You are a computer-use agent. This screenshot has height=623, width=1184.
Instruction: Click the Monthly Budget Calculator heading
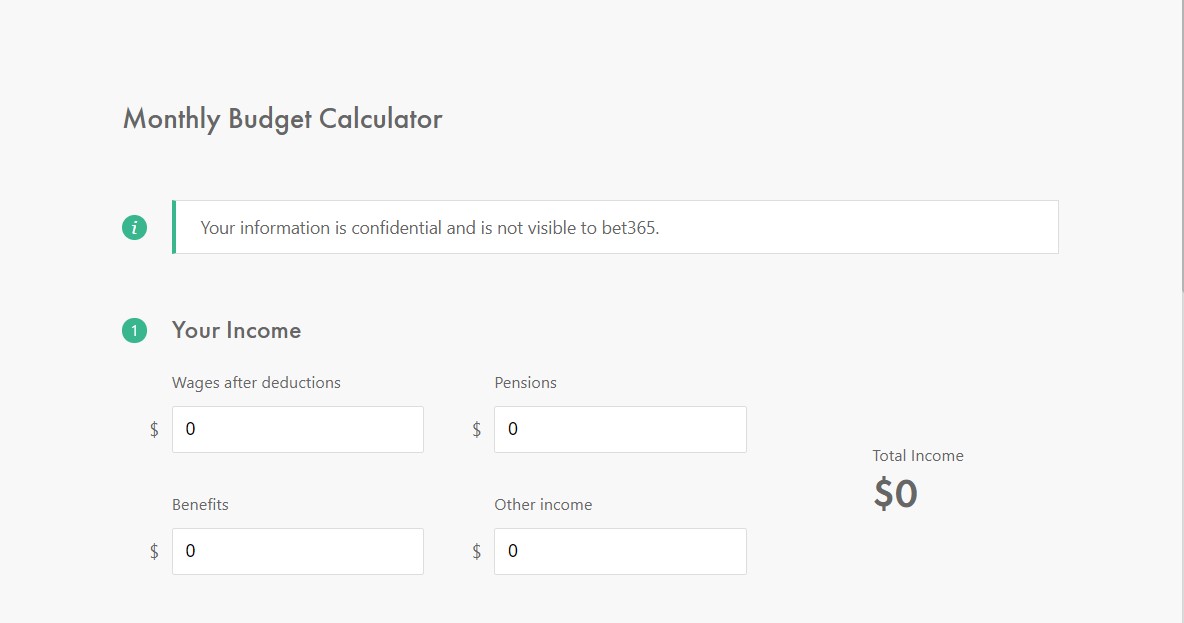[x=282, y=119]
